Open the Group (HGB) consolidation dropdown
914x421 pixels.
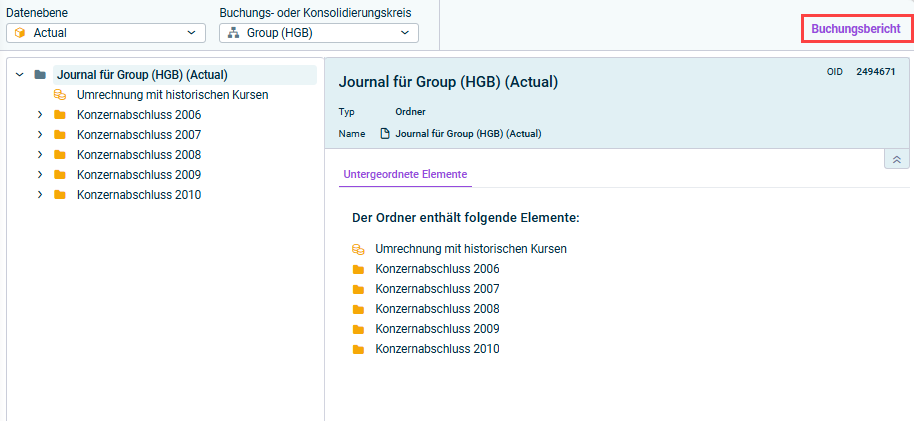318,33
